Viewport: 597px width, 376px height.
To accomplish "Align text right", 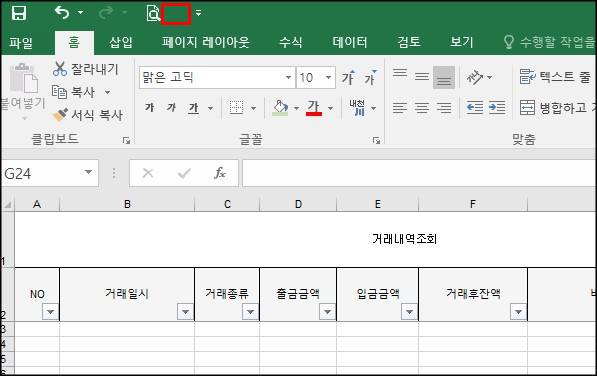I will [444, 108].
